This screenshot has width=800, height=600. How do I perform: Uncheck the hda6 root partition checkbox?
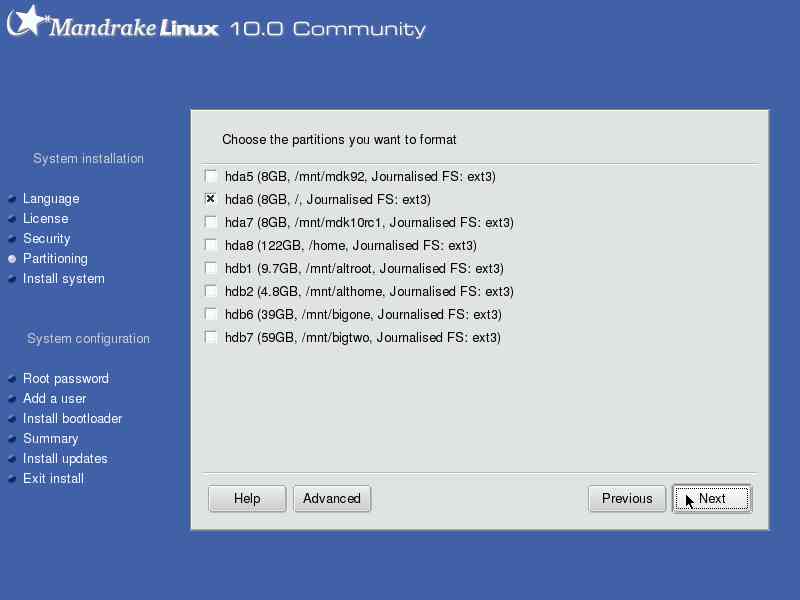(210, 199)
